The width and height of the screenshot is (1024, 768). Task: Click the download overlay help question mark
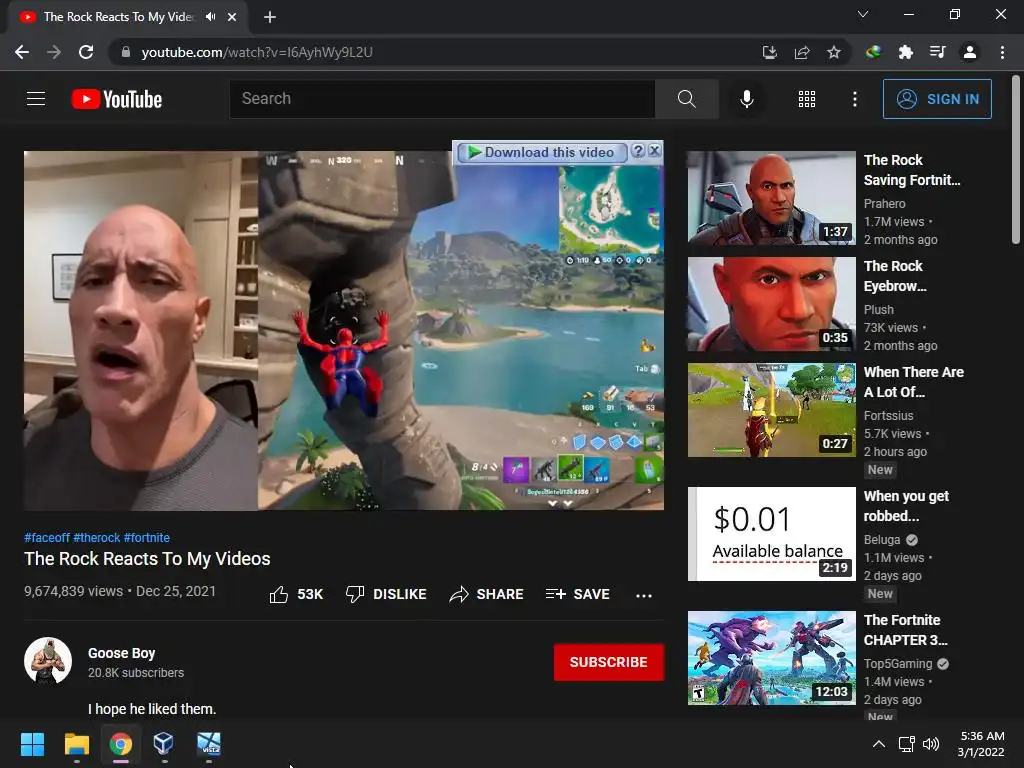point(638,151)
